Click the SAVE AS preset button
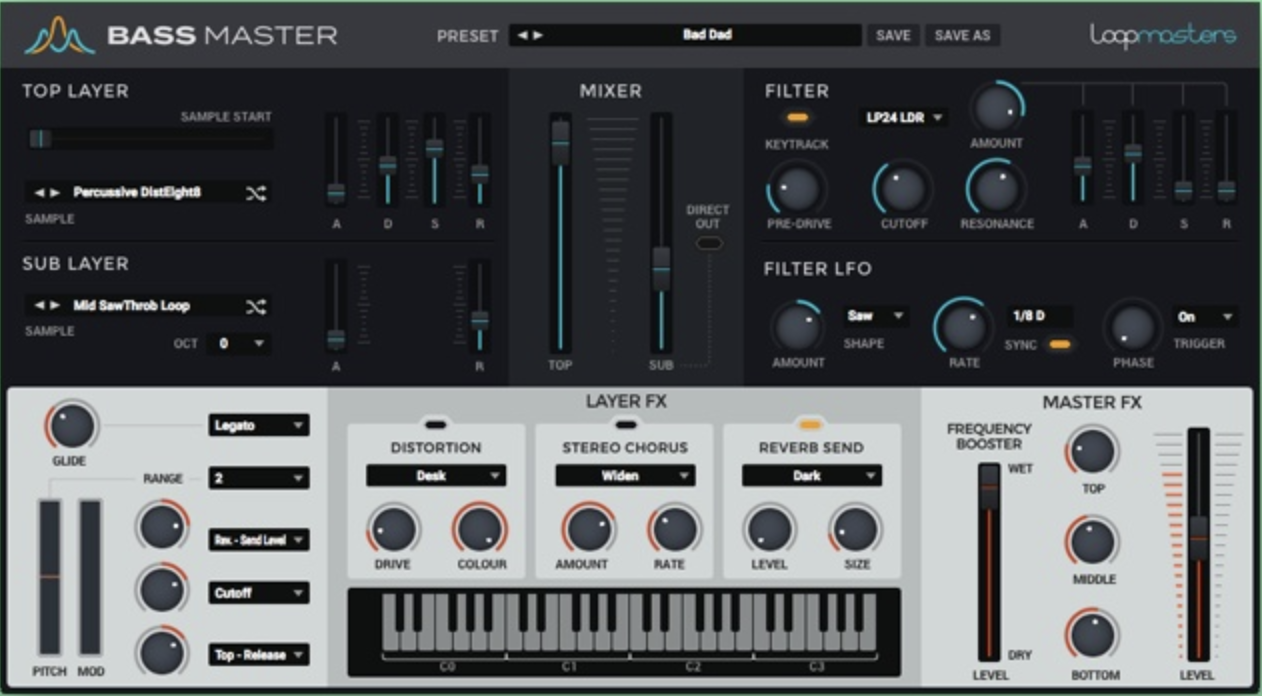 pyautogui.click(x=962, y=36)
